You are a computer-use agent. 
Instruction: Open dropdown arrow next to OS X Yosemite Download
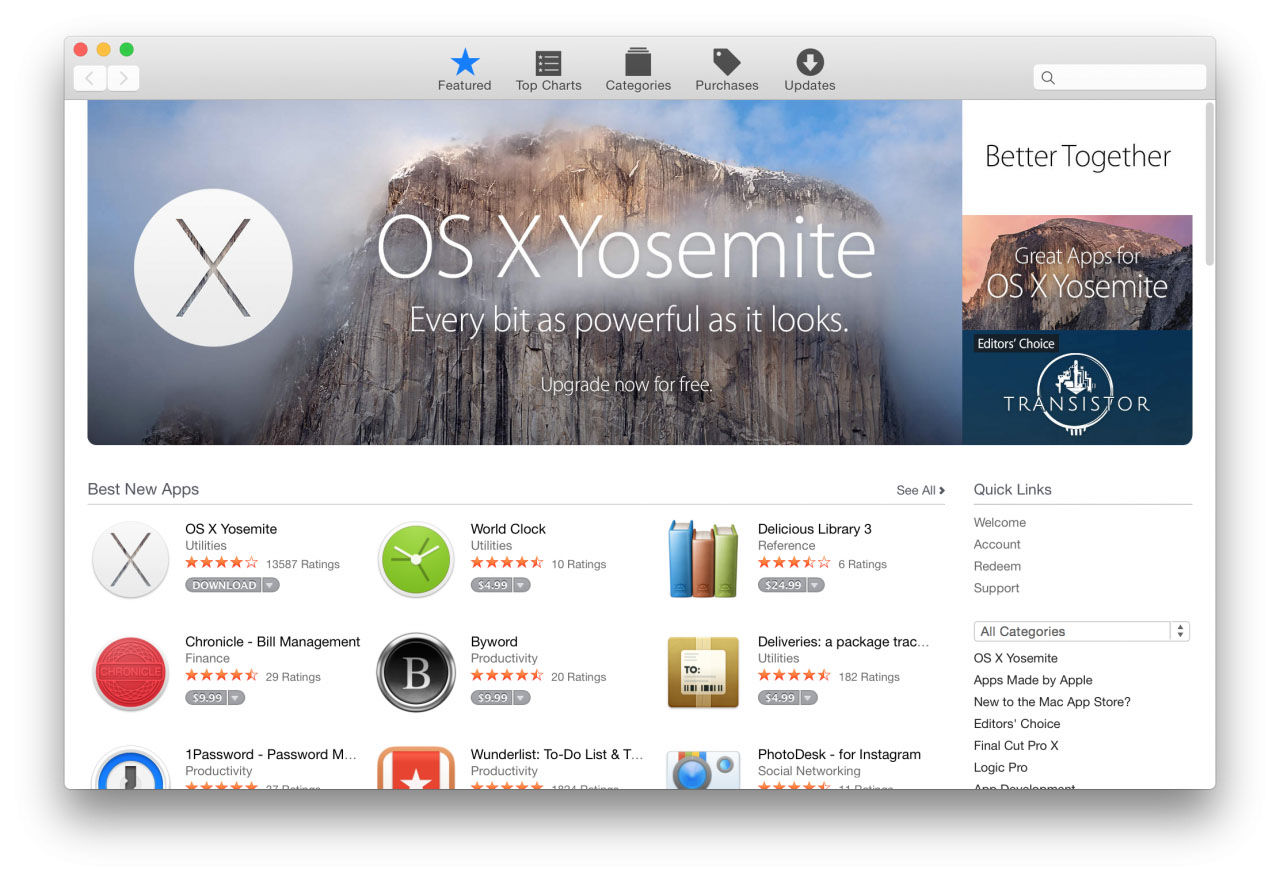click(270, 585)
